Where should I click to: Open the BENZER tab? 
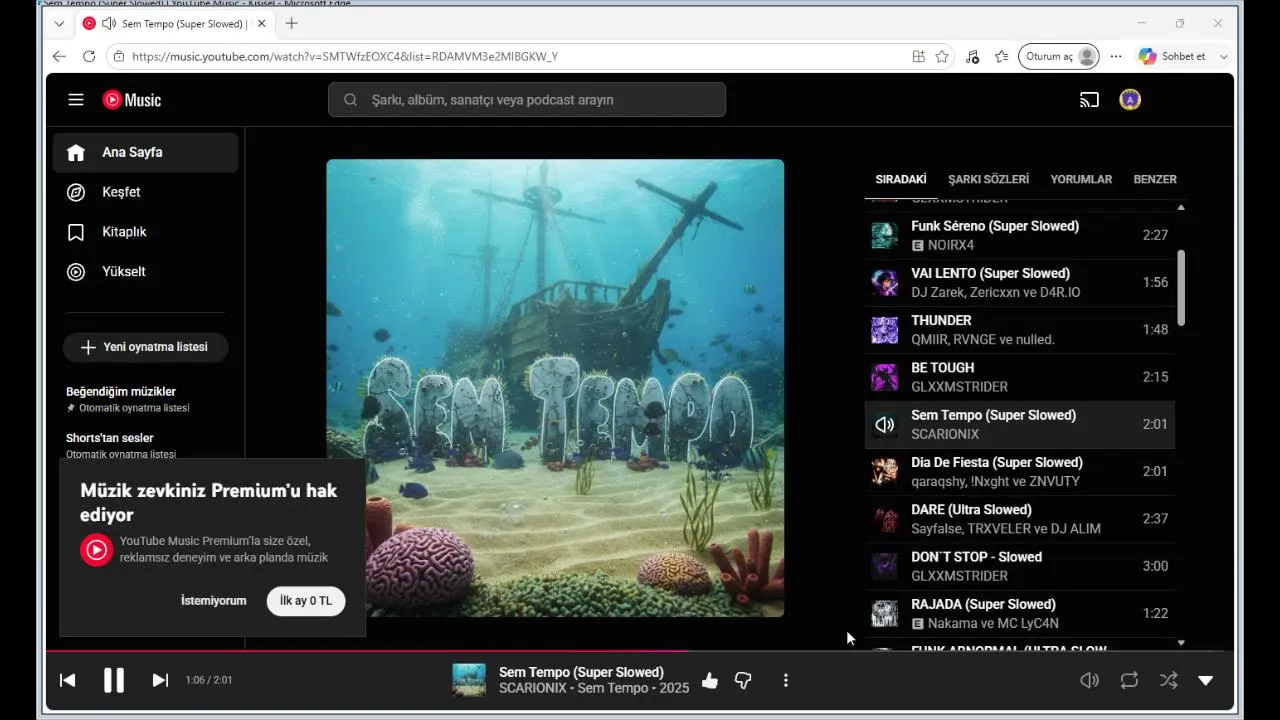pos(1155,179)
